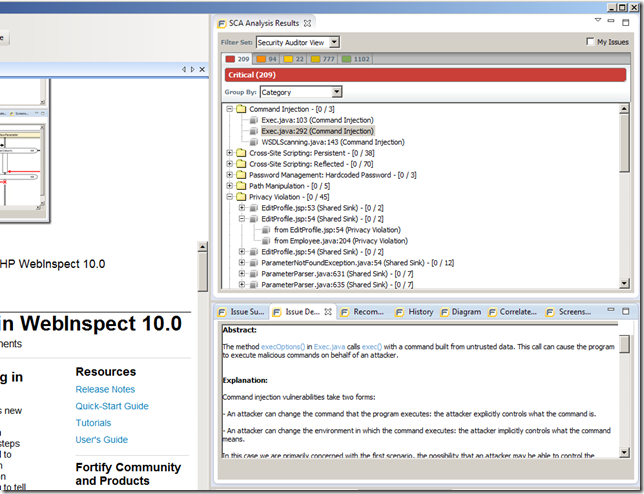Close the Issue Details tab
644x494 pixels.
[328, 312]
